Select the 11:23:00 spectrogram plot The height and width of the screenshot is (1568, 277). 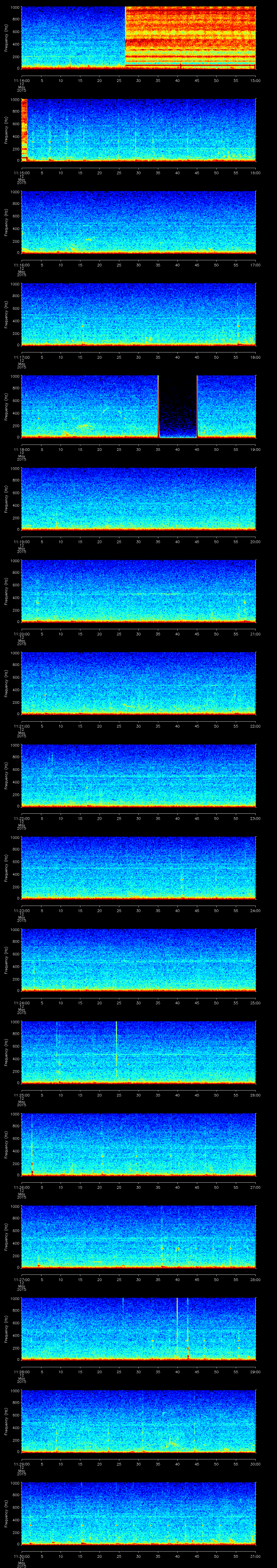pos(138,868)
